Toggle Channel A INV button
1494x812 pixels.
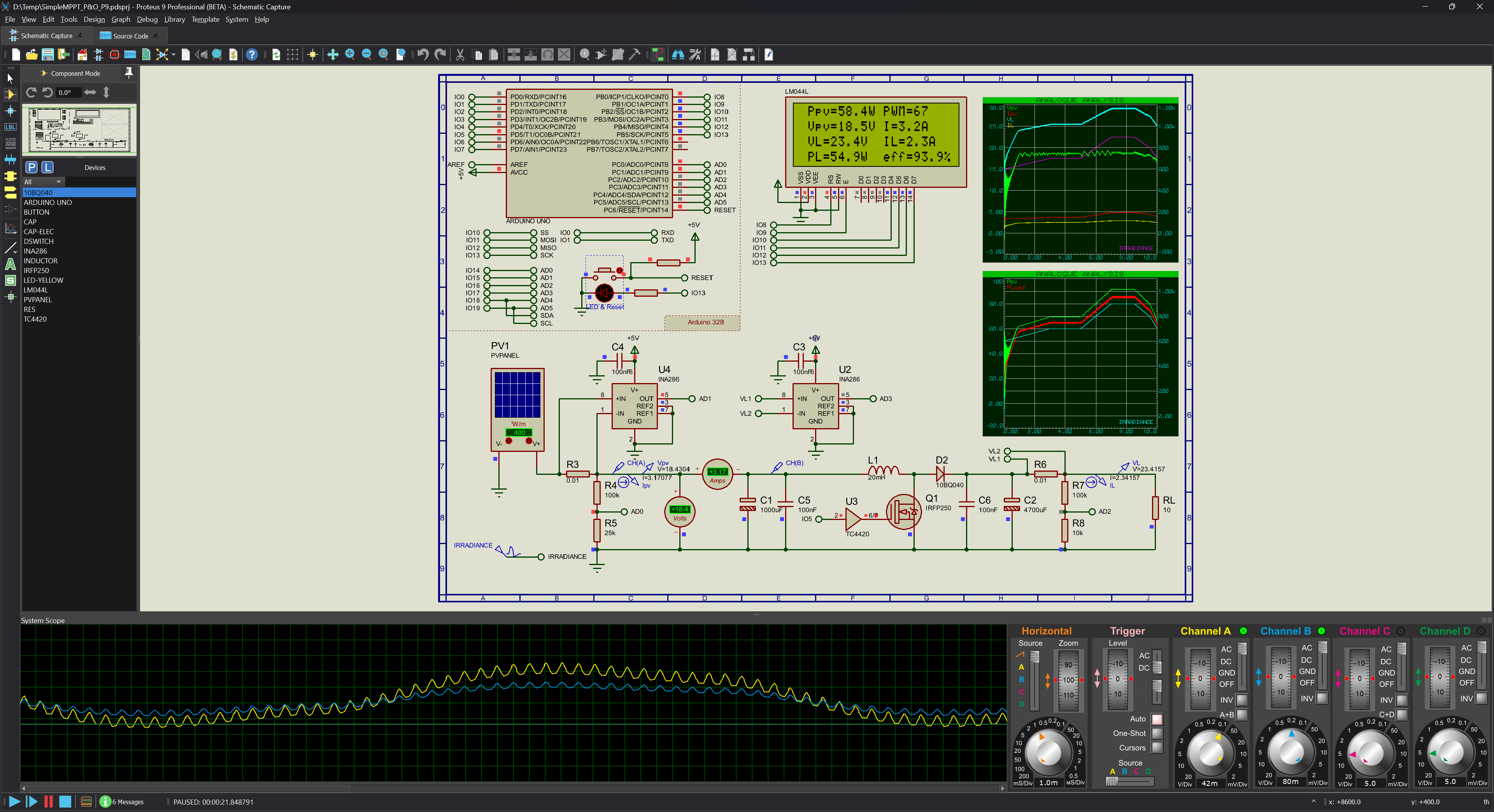[1241, 700]
